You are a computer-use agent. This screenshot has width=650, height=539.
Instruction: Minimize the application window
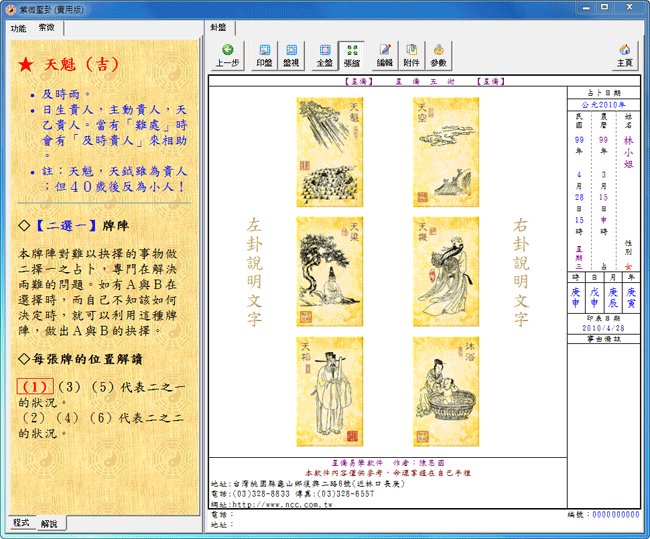click(x=587, y=7)
